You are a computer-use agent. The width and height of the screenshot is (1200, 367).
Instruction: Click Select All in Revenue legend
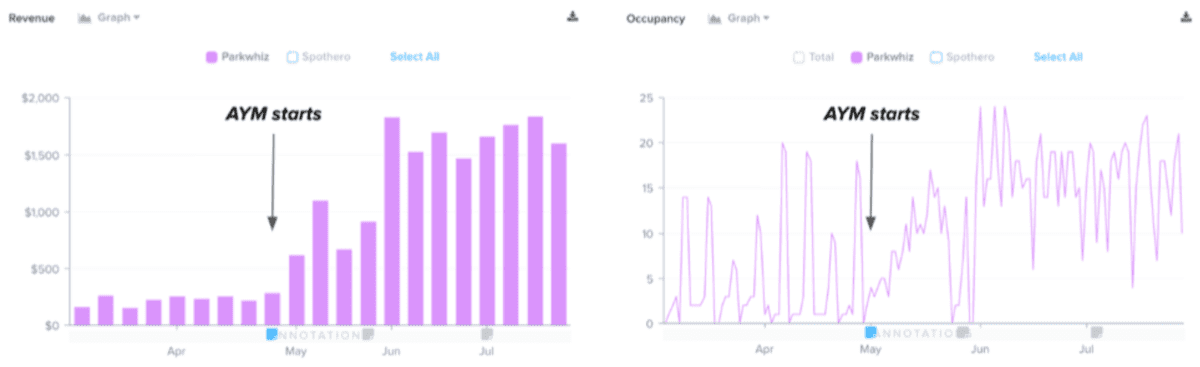coord(414,57)
